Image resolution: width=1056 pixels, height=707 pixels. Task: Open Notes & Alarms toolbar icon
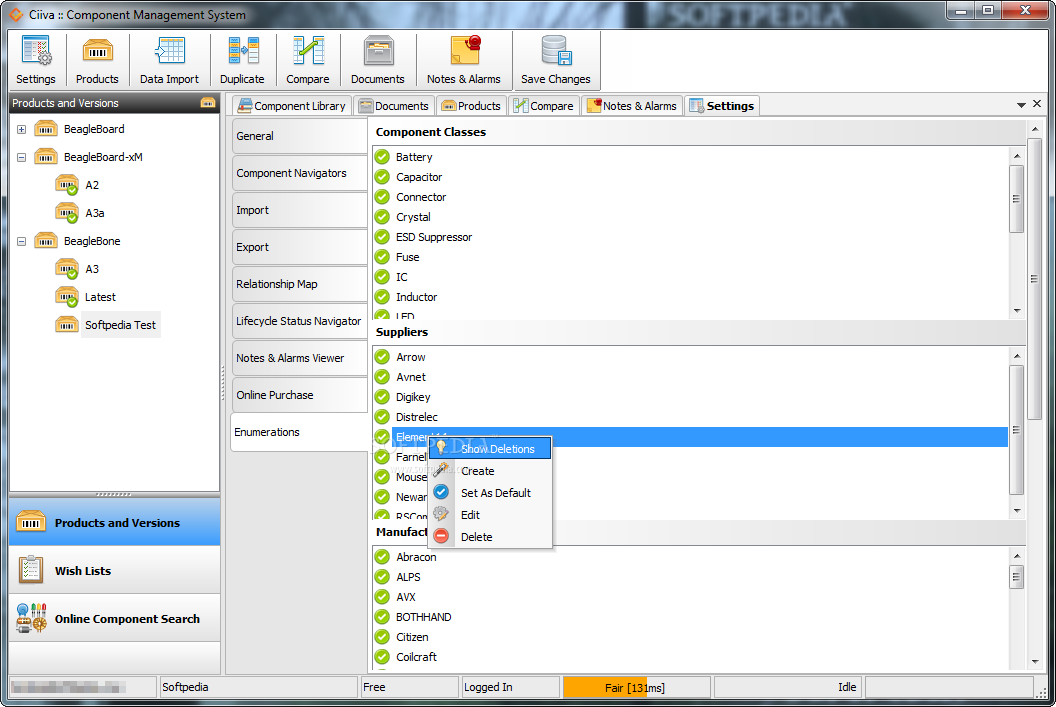point(465,52)
